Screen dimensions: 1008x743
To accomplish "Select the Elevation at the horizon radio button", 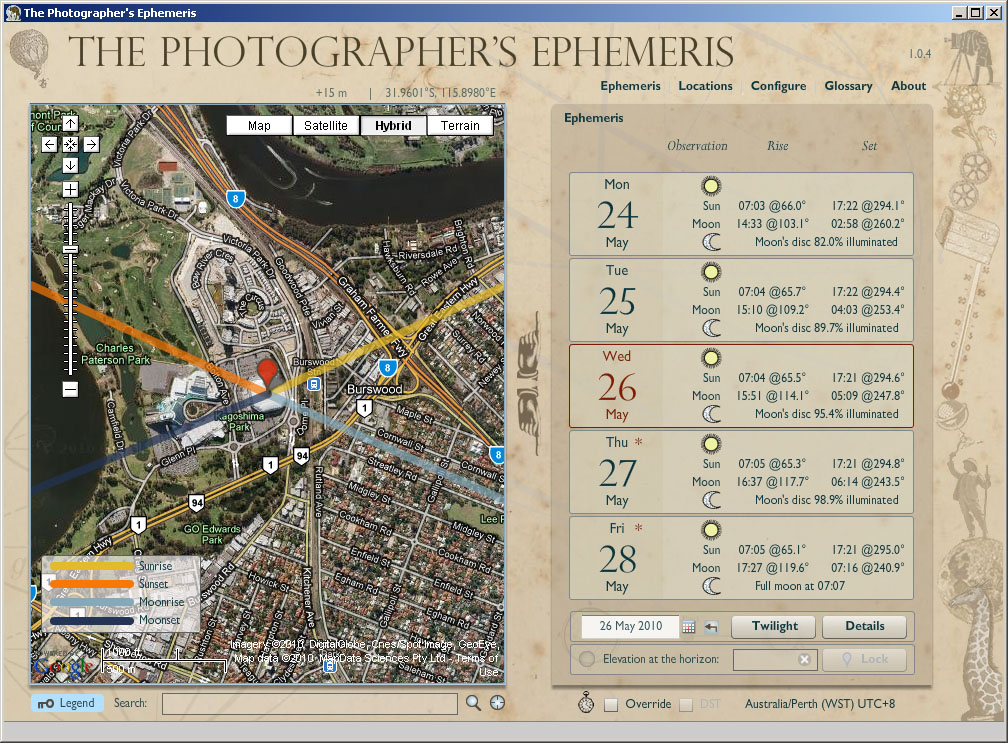I will 586,659.
